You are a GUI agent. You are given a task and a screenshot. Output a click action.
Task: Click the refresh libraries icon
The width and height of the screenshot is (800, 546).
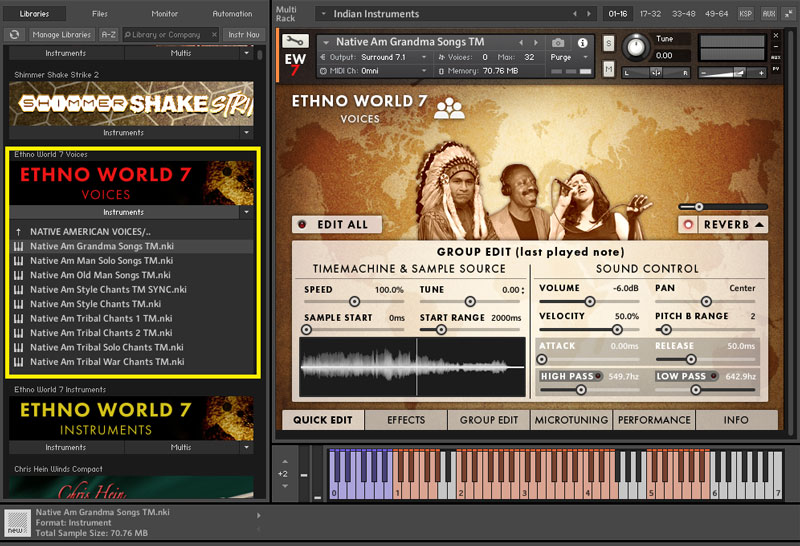pos(14,35)
